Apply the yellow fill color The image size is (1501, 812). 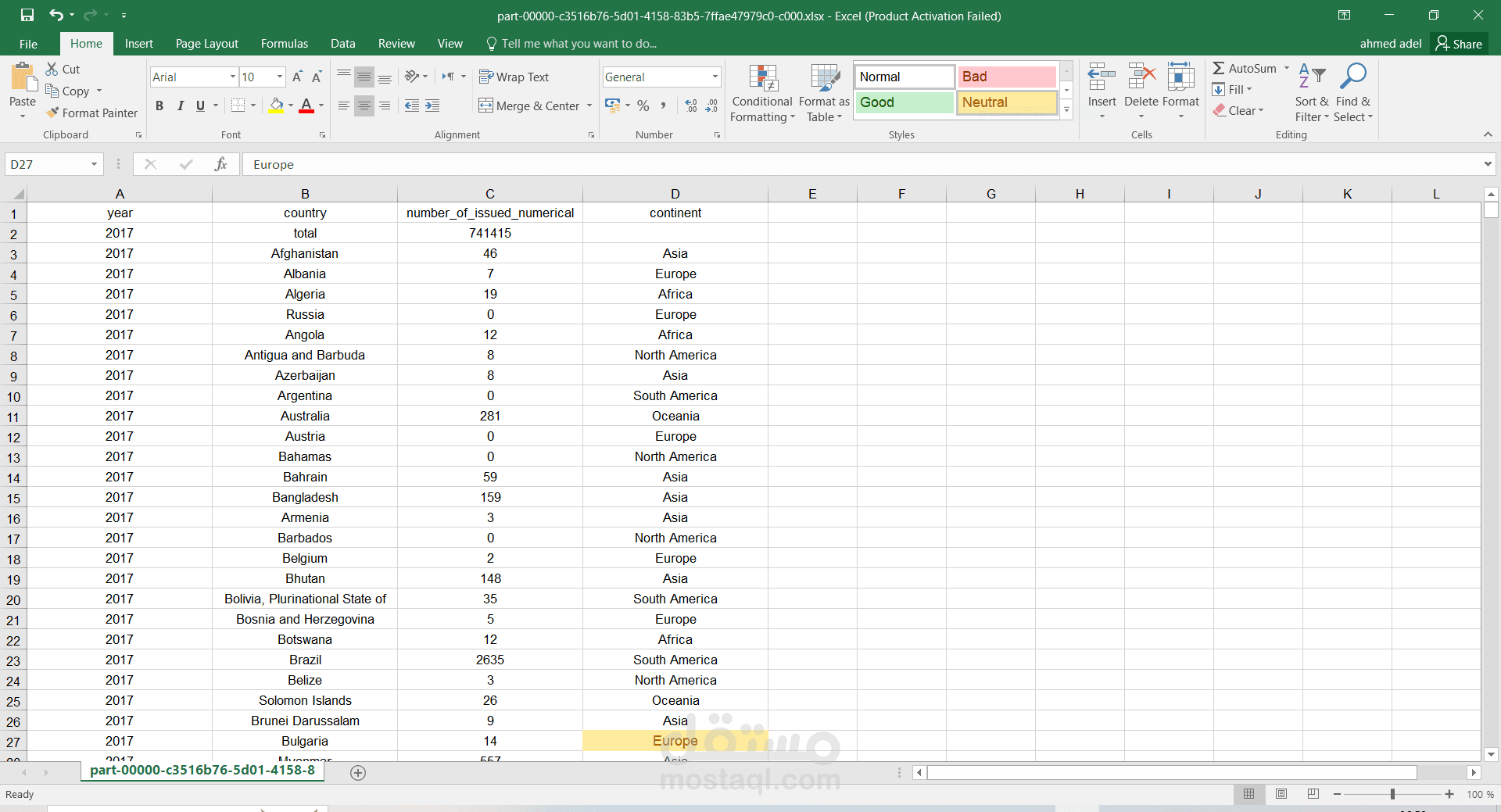pyautogui.click(x=276, y=106)
